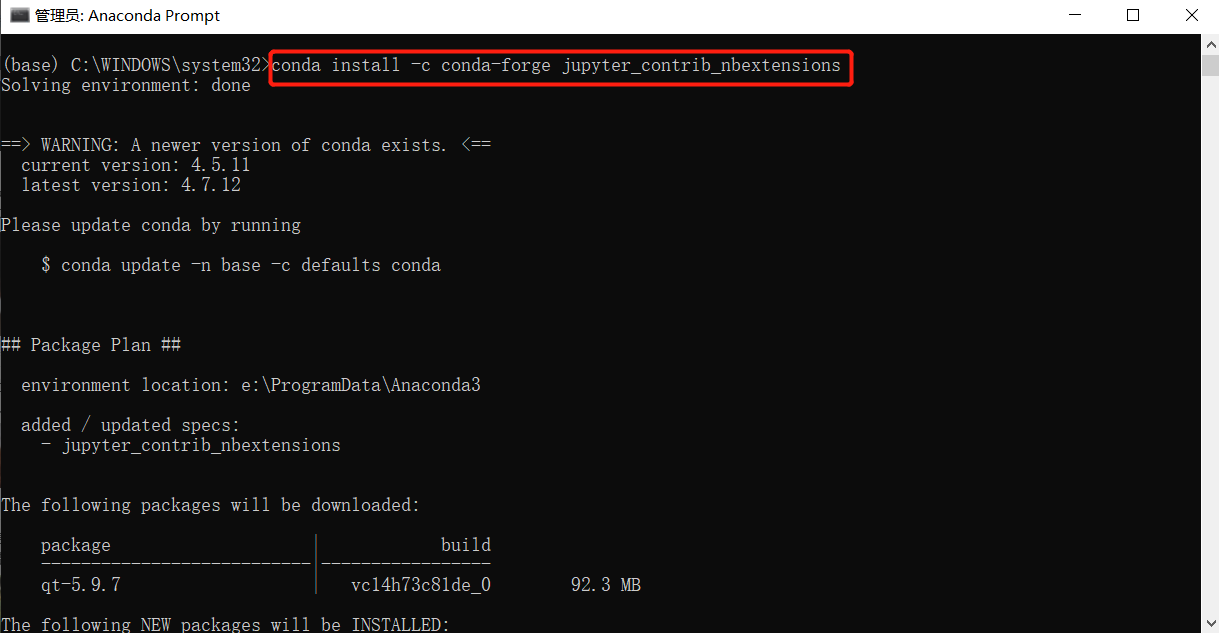Screen dimensions: 1219x633
Task: Click the conda install command text
Action: pyautogui.click(x=556, y=65)
